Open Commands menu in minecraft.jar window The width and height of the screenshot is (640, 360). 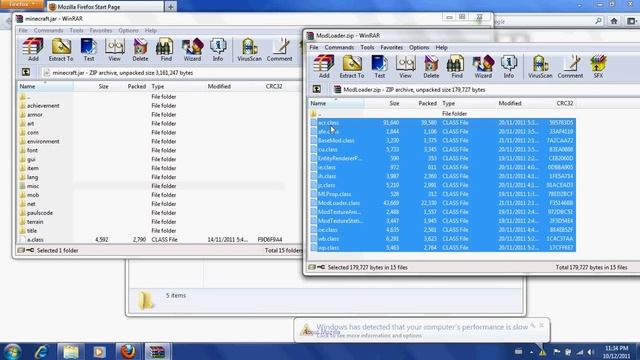point(48,31)
